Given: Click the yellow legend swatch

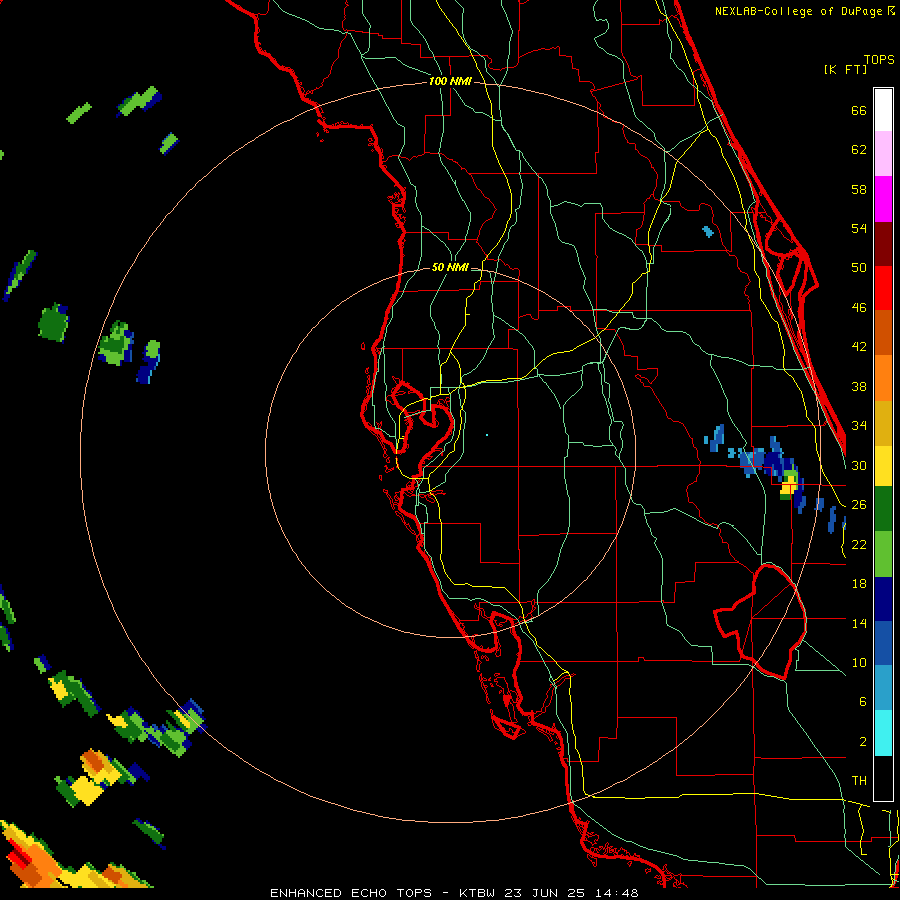Looking at the screenshot, I should pyautogui.click(x=883, y=465).
